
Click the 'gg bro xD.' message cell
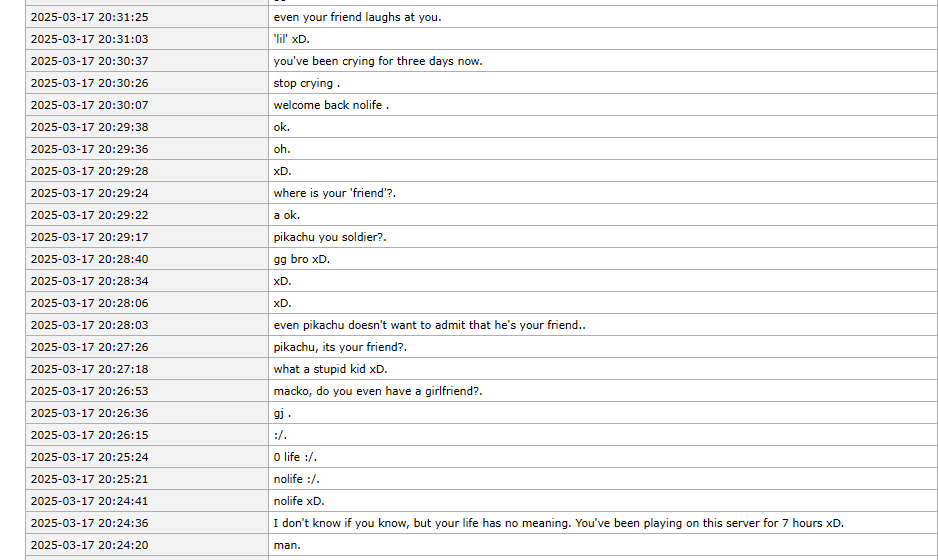click(x=302, y=259)
